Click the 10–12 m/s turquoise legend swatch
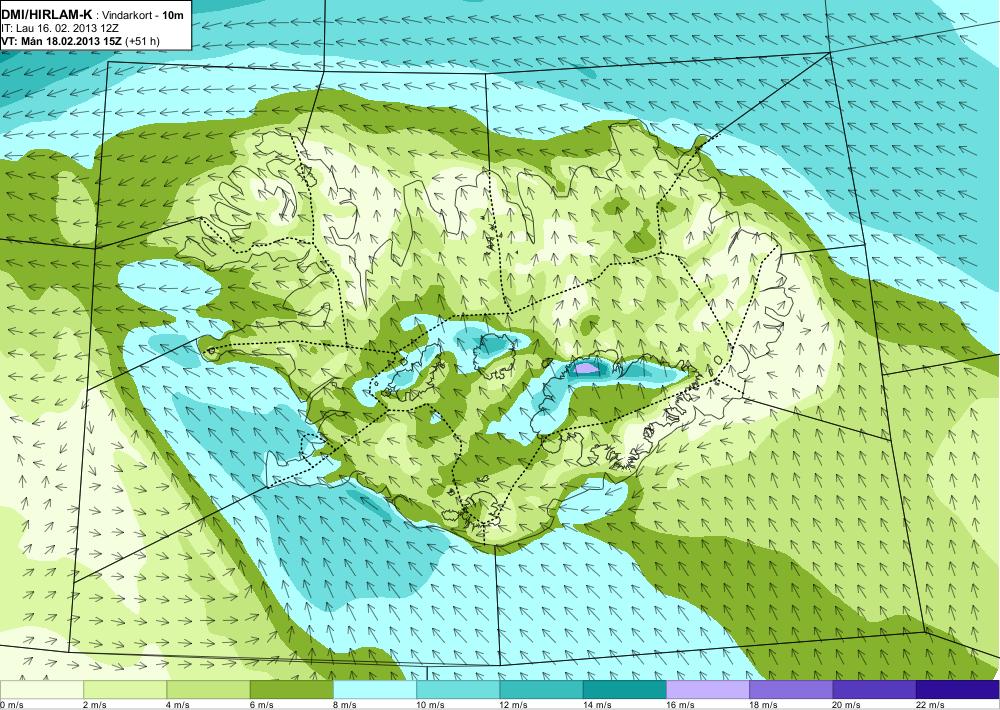Screen dimensions: 1000x710 pos(458,690)
